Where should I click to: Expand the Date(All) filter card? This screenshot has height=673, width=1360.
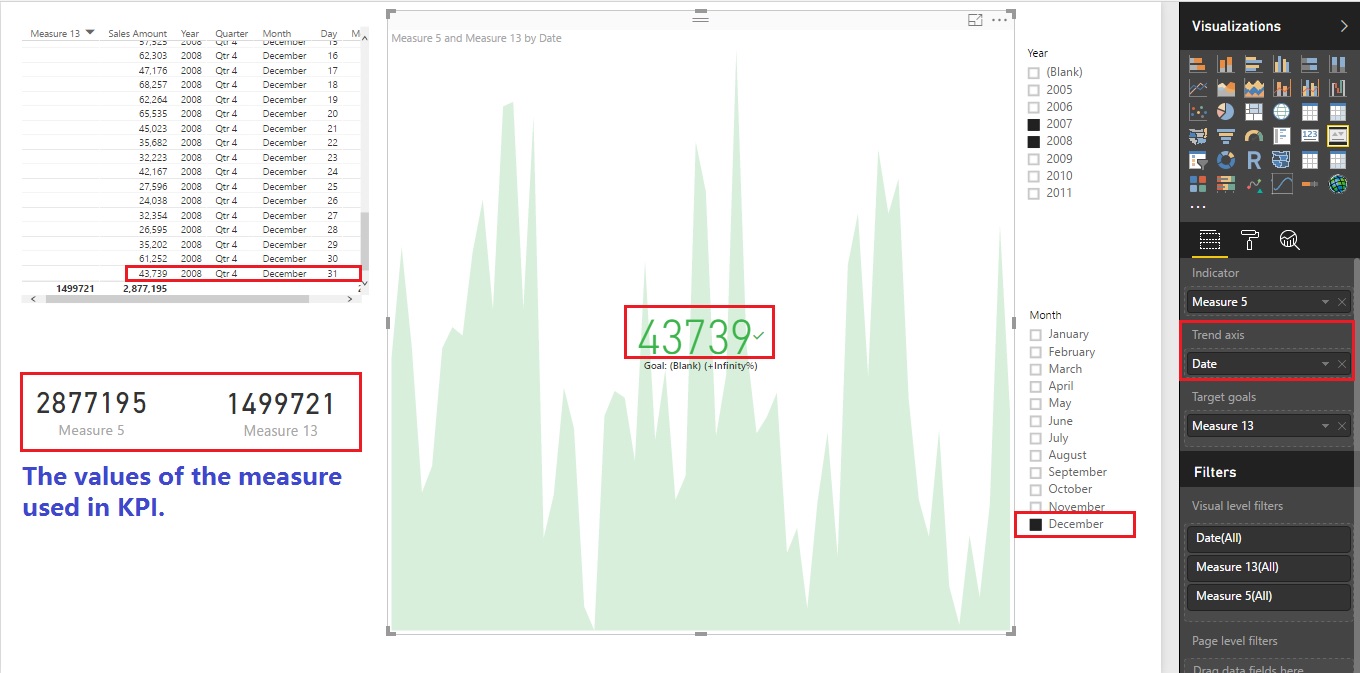pyautogui.click(x=1267, y=538)
